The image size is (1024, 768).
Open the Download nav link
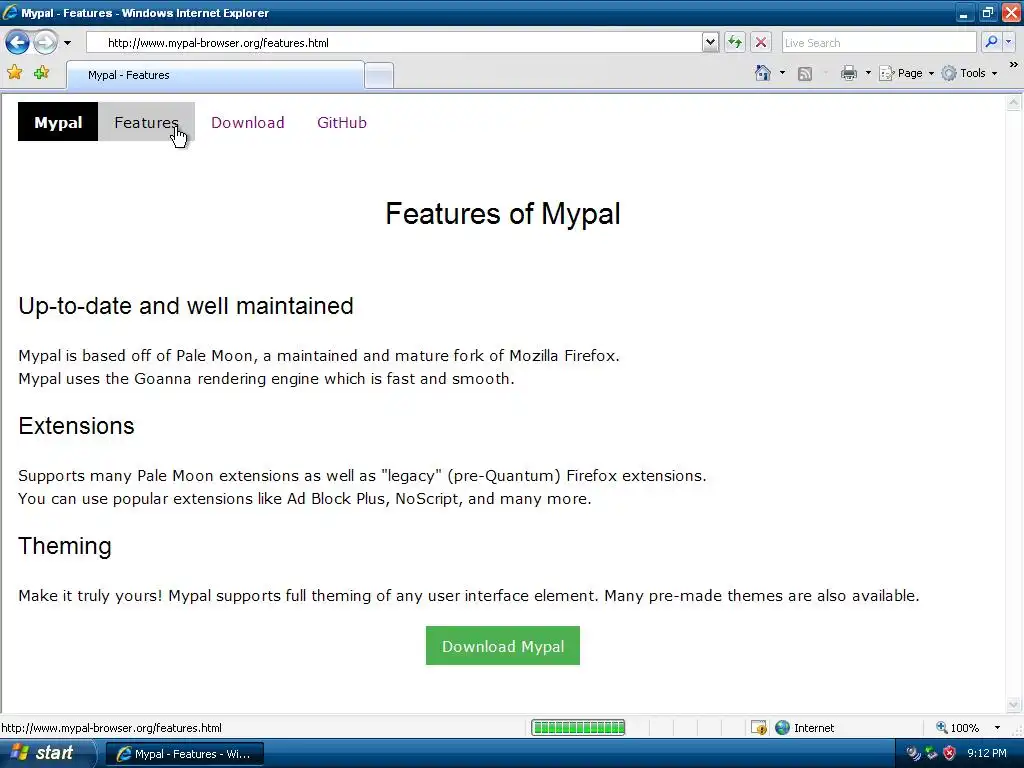[x=248, y=122]
